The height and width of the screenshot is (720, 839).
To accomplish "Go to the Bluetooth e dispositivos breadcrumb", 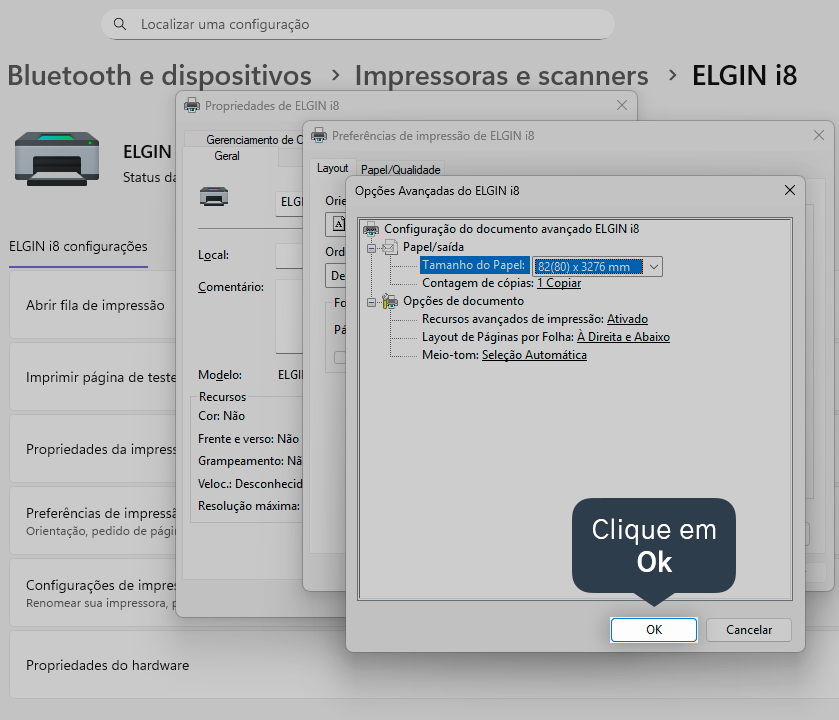I will coord(159,75).
